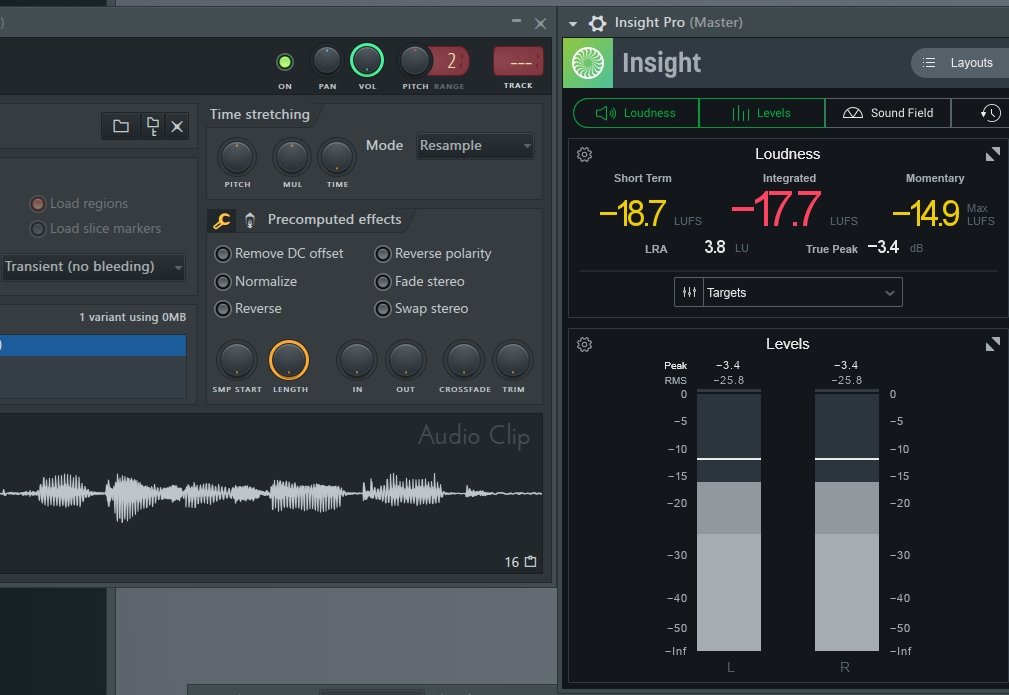Viewport: 1009px width, 695px height.
Task: Click the TRACK selector display
Action: [x=518, y=62]
